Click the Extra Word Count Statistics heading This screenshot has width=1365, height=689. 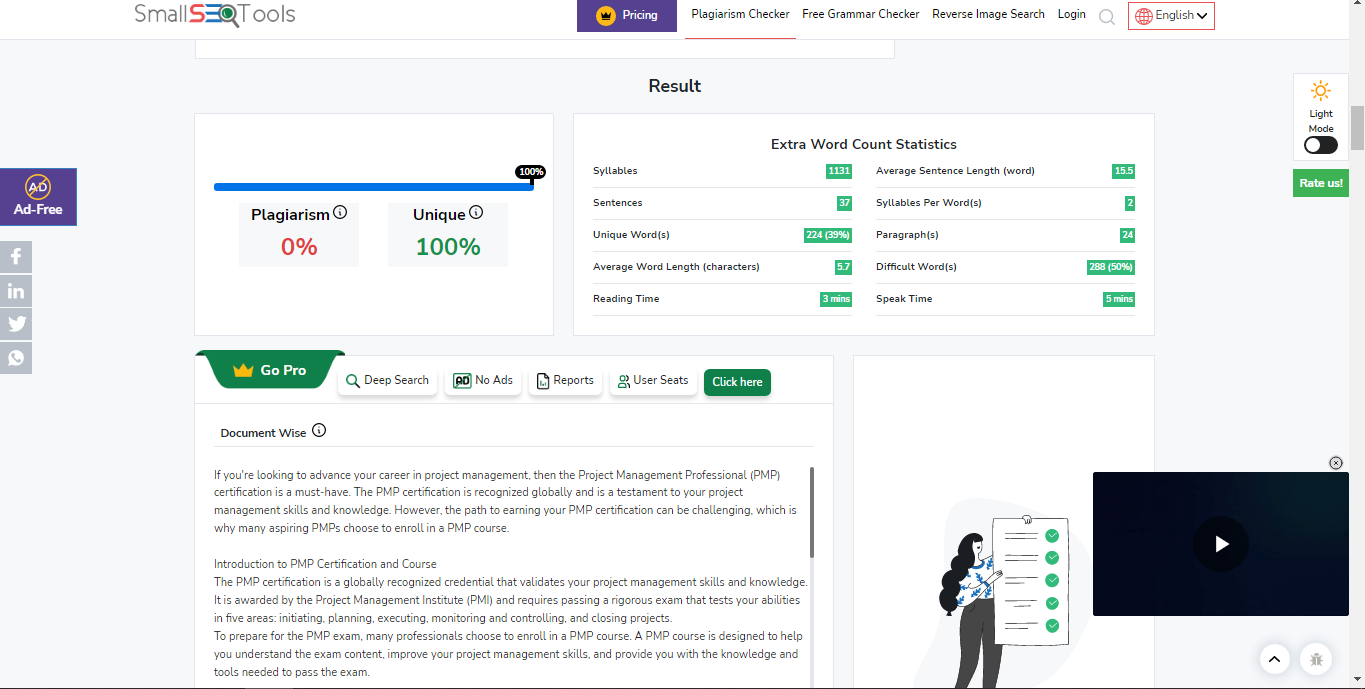click(864, 144)
